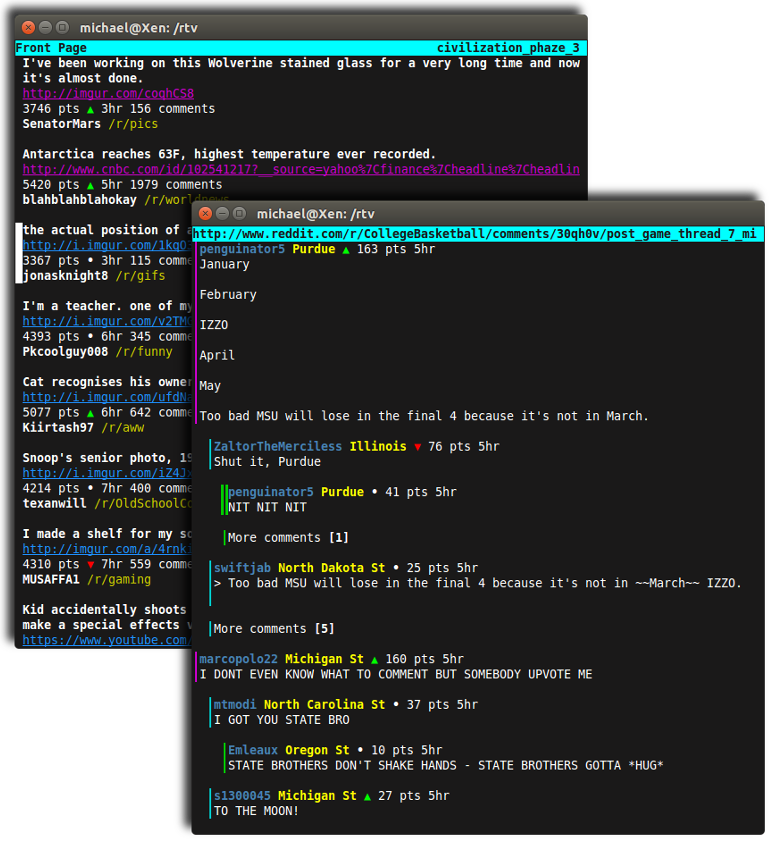This screenshot has width=772, height=844.
Task: Select the Wolverine stained glass post title
Action: [301, 71]
